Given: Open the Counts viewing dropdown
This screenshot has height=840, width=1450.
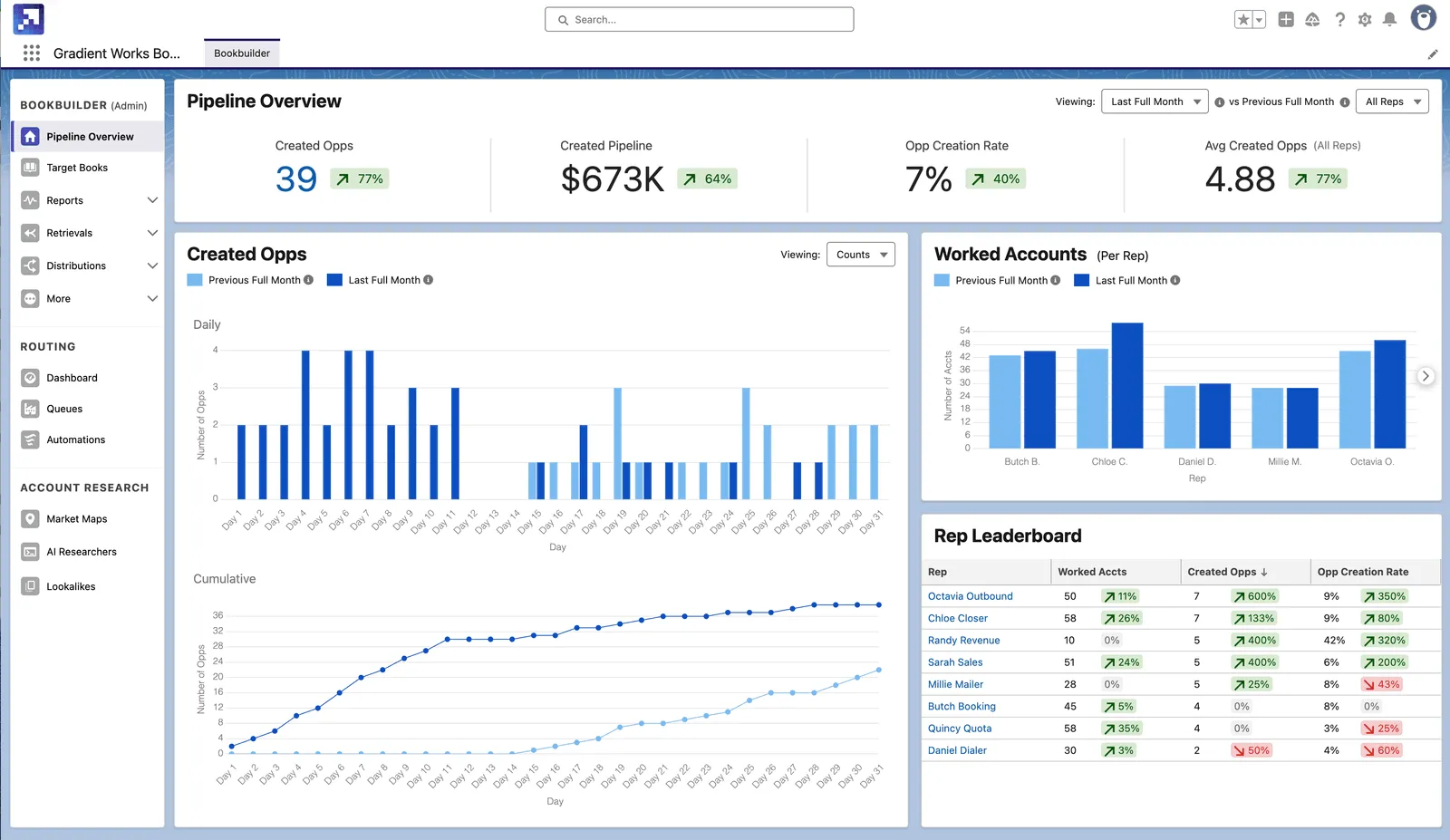Looking at the screenshot, I should [x=861, y=255].
